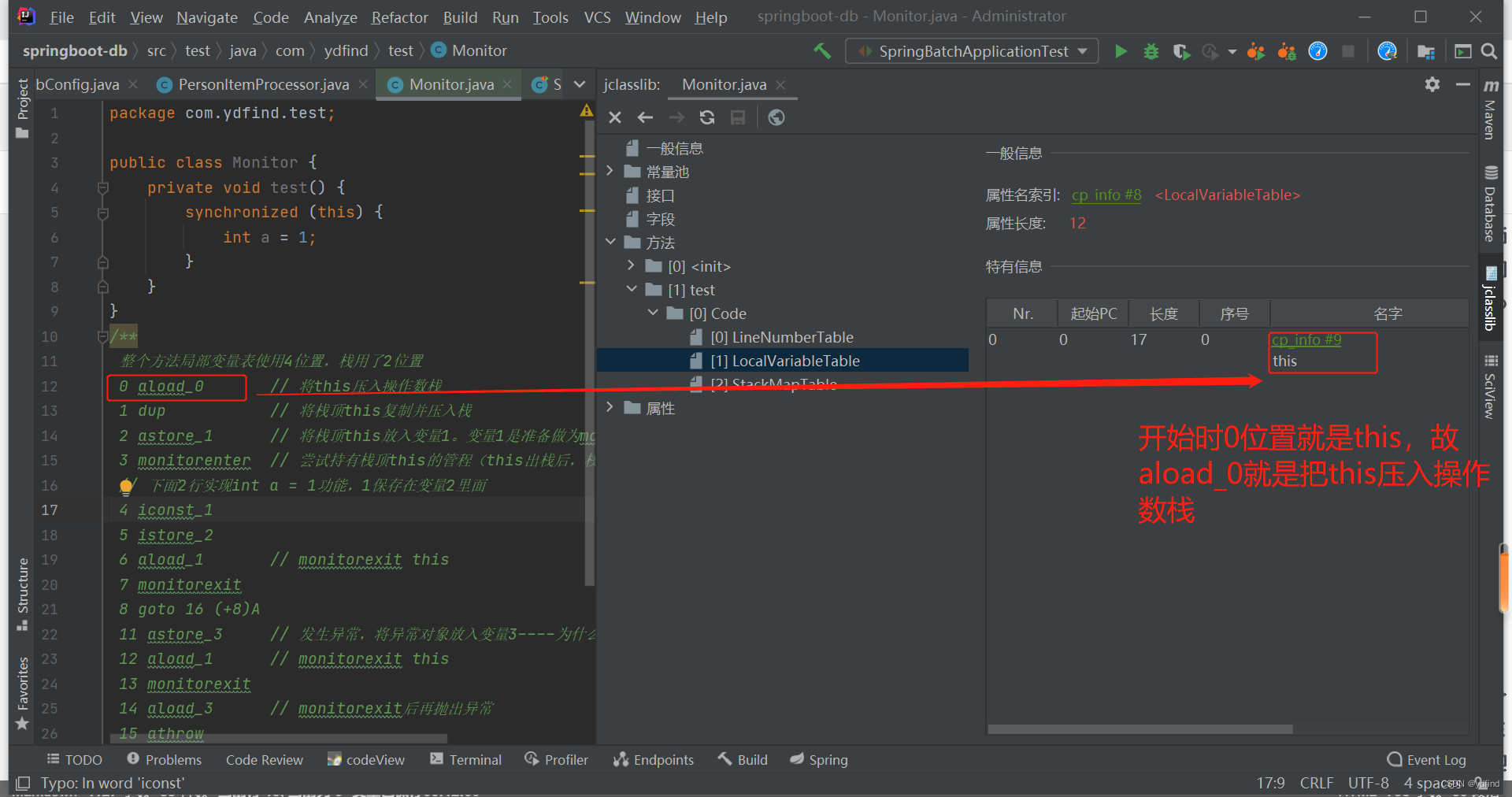
Task: Go back in jclasslib browser
Action: pos(645,117)
